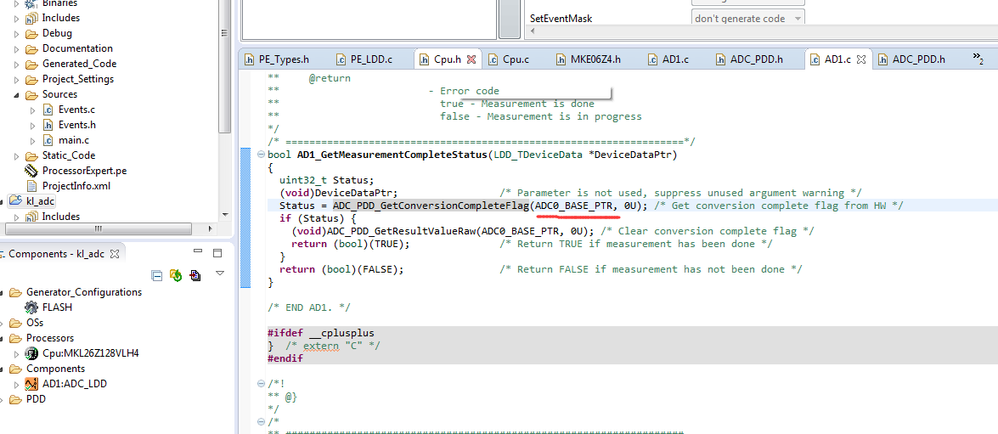Image resolution: width=998 pixels, height=434 pixels.
Task: Click the methods panel vertical scrollbar
Action: click(x=509, y=19)
